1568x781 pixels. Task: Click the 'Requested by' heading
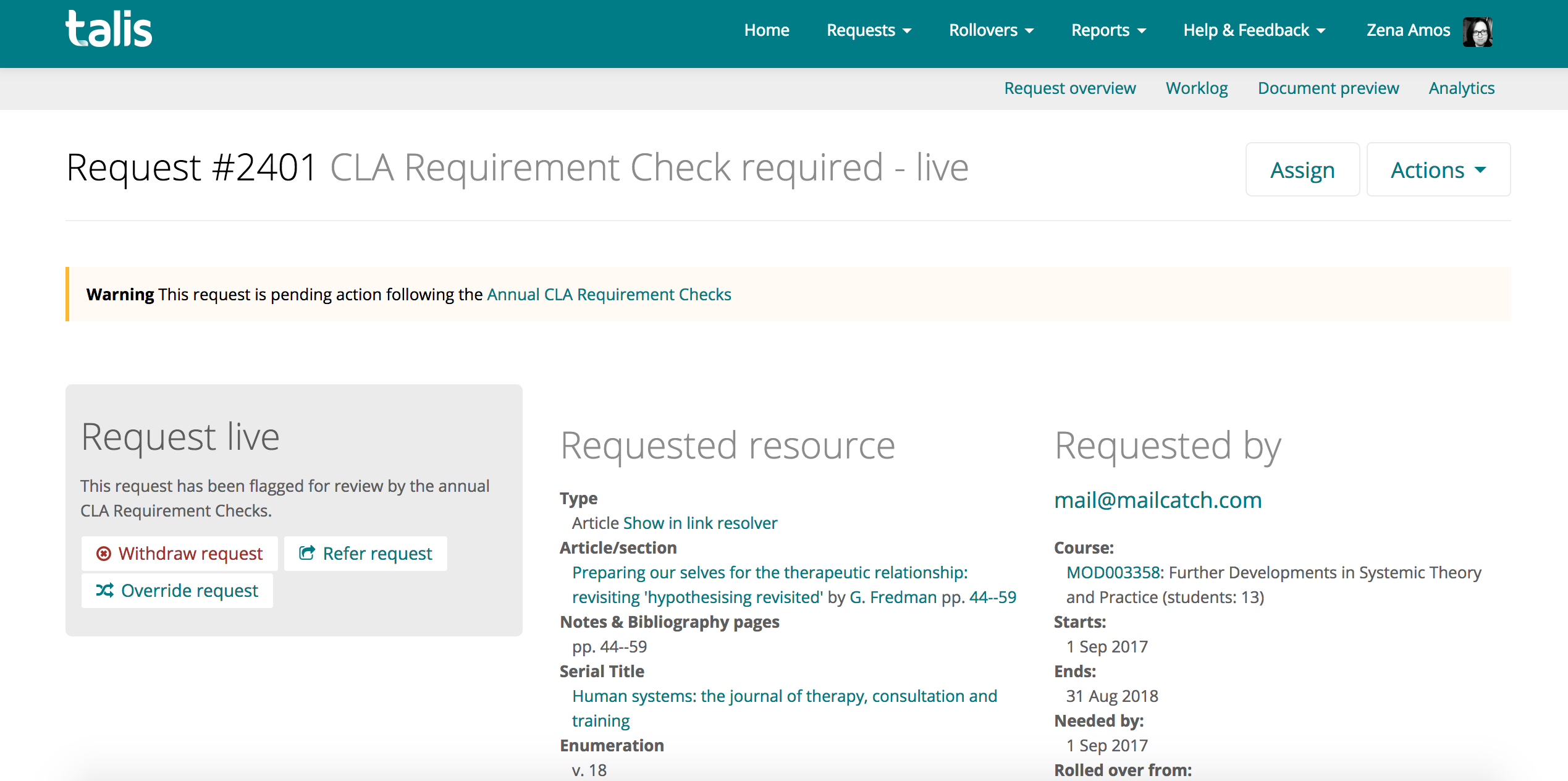pyautogui.click(x=1168, y=445)
